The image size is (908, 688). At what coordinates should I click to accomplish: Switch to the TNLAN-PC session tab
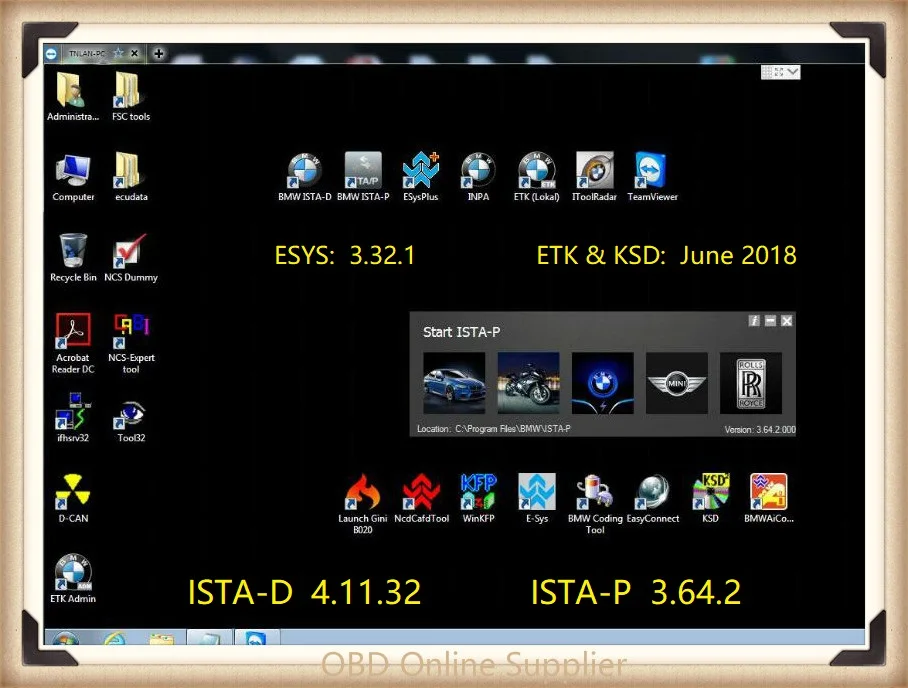coord(87,53)
